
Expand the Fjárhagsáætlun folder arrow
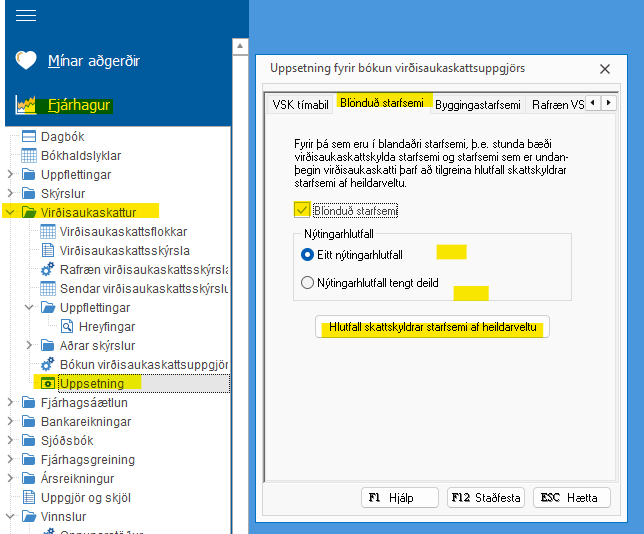(10, 402)
